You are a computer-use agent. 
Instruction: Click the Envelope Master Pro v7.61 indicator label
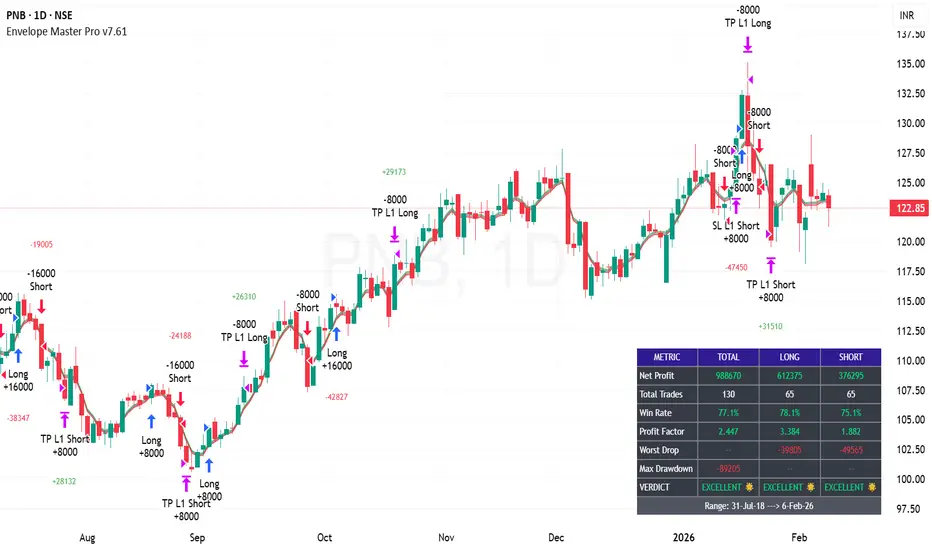pos(67,31)
